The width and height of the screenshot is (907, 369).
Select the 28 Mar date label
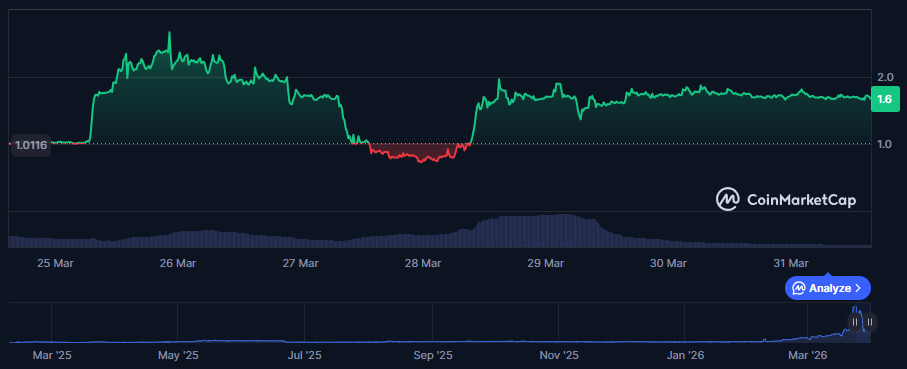tap(423, 263)
